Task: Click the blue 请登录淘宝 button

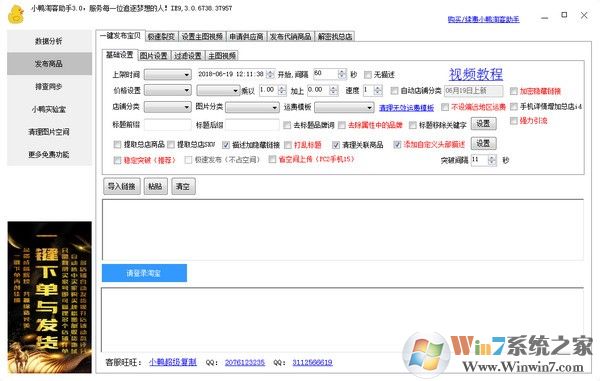Action: (x=144, y=273)
